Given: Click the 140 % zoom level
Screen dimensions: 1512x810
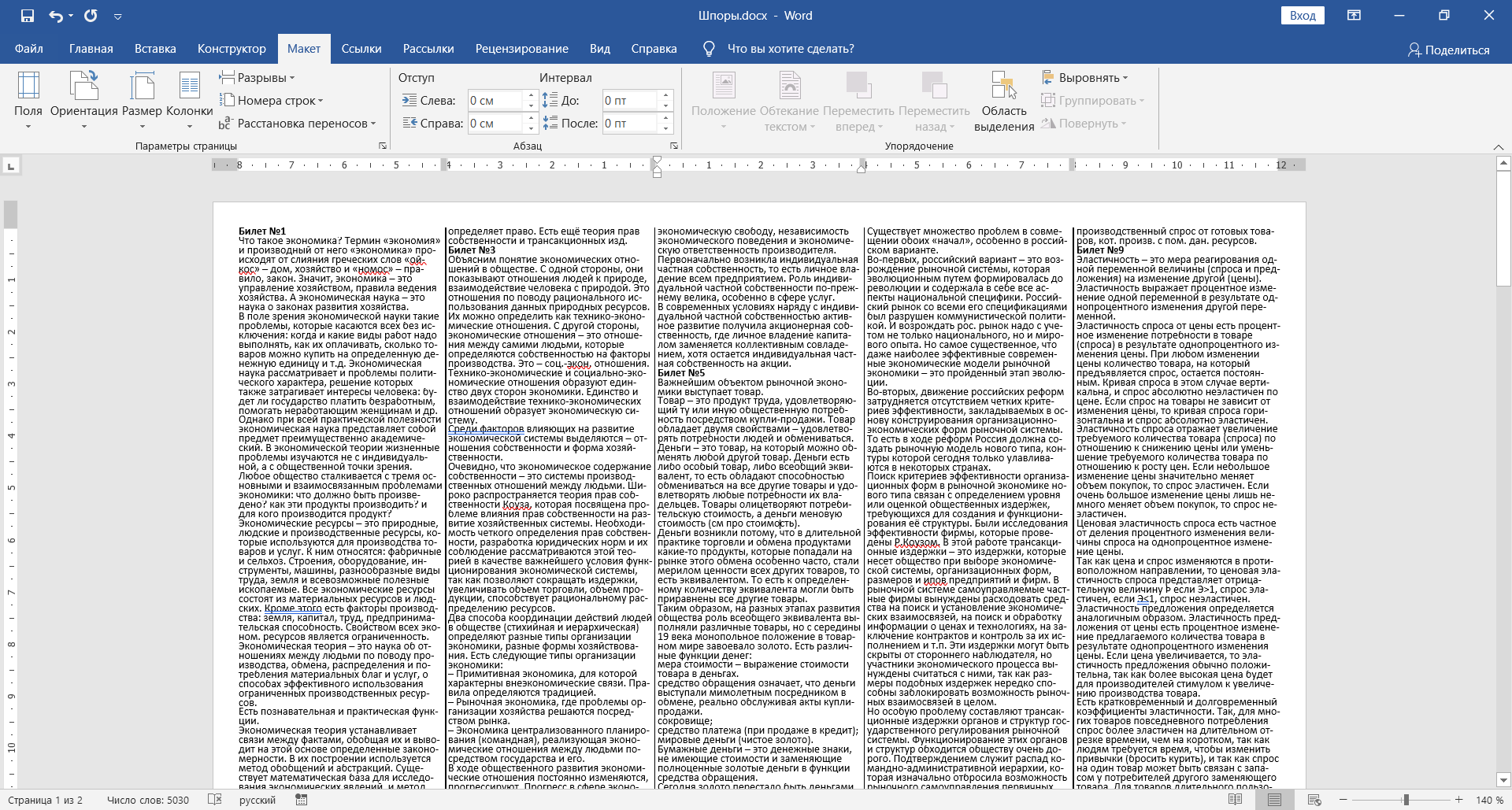Looking at the screenshot, I should click(1488, 801).
